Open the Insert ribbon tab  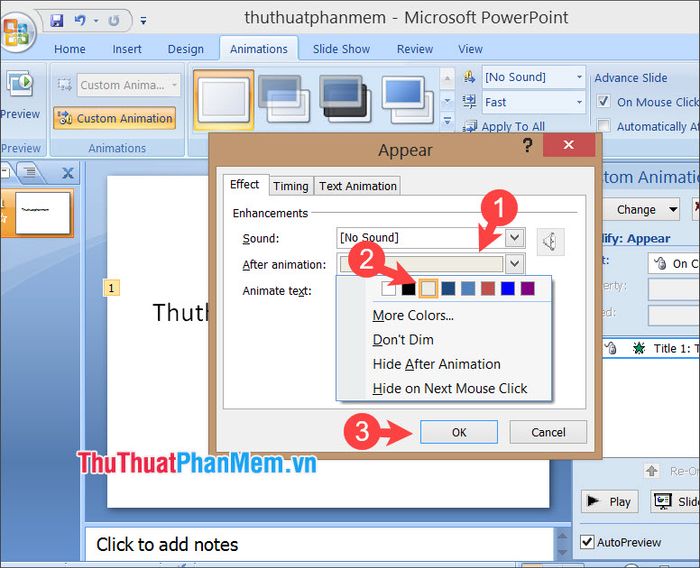pos(127,49)
